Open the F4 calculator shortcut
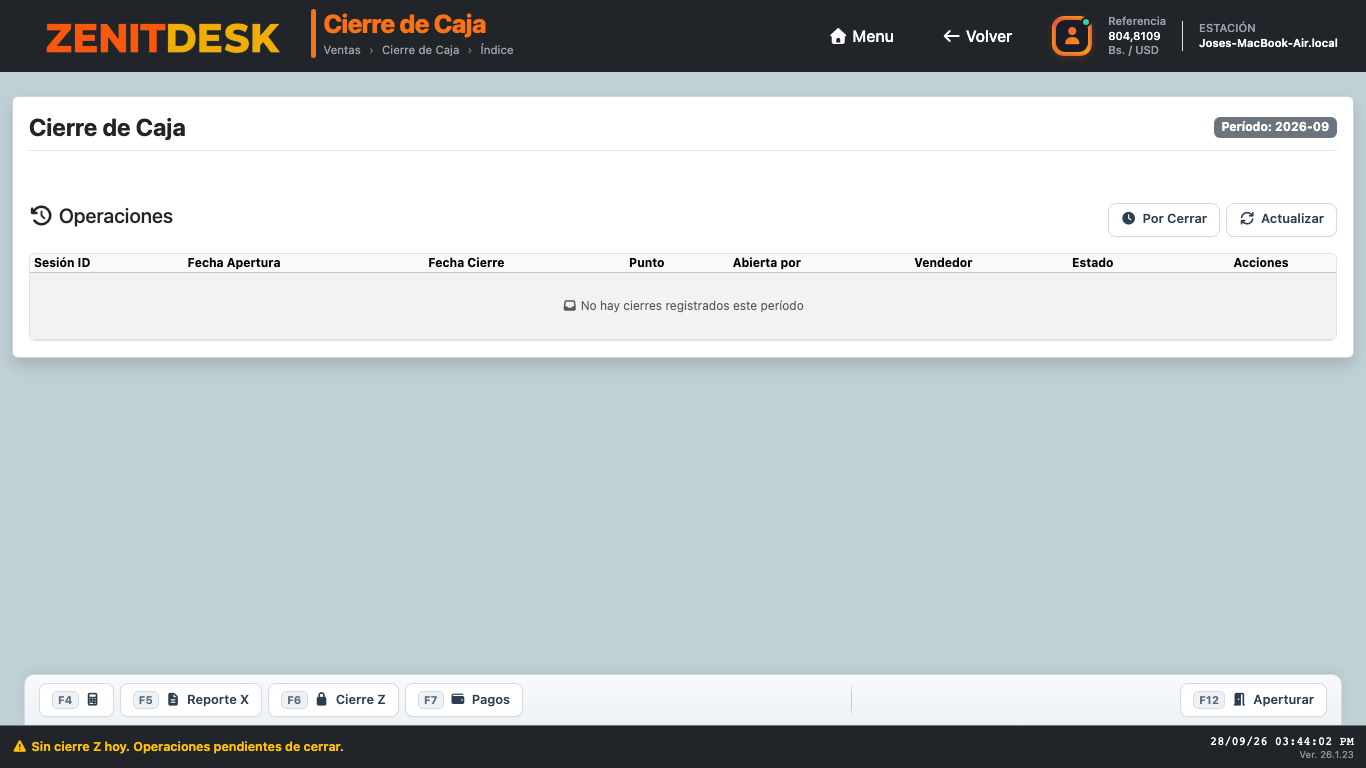Viewport: 1366px width, 768px height. click(x=77, y=700)
